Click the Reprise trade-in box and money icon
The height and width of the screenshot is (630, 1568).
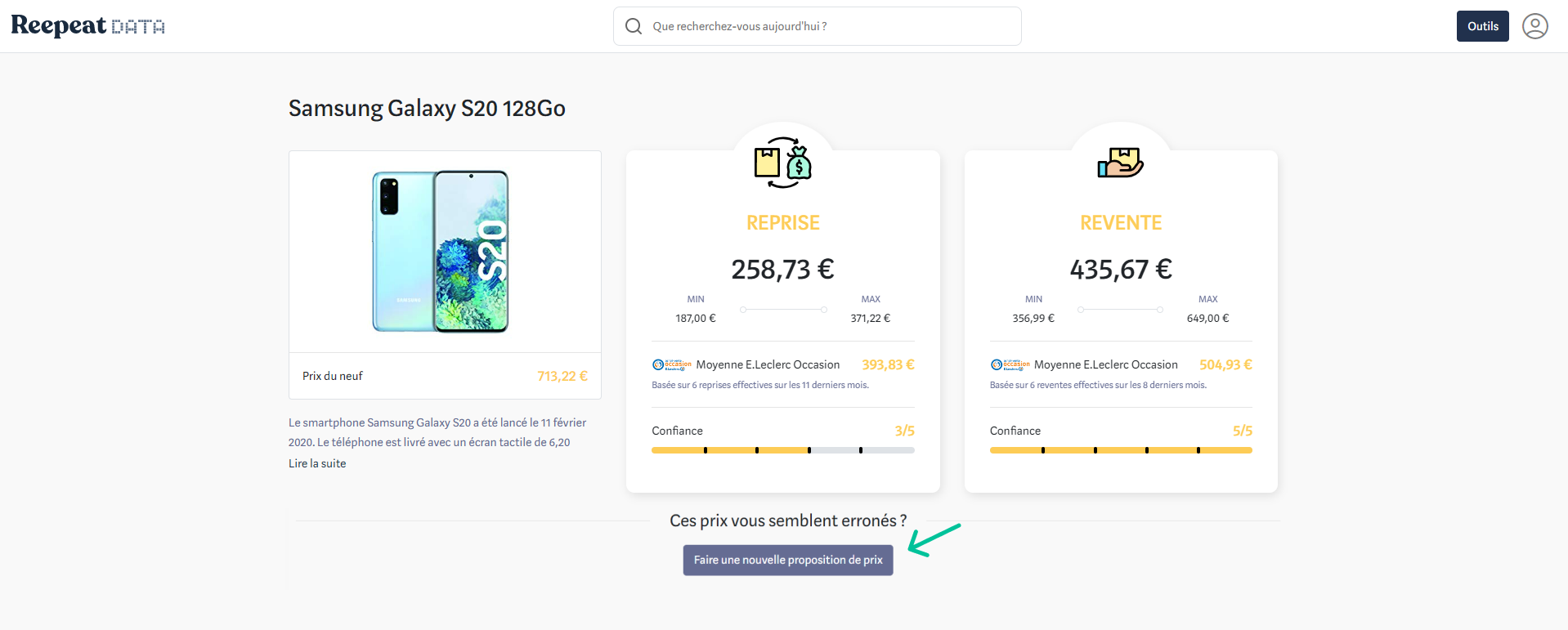tap(782, 163)
